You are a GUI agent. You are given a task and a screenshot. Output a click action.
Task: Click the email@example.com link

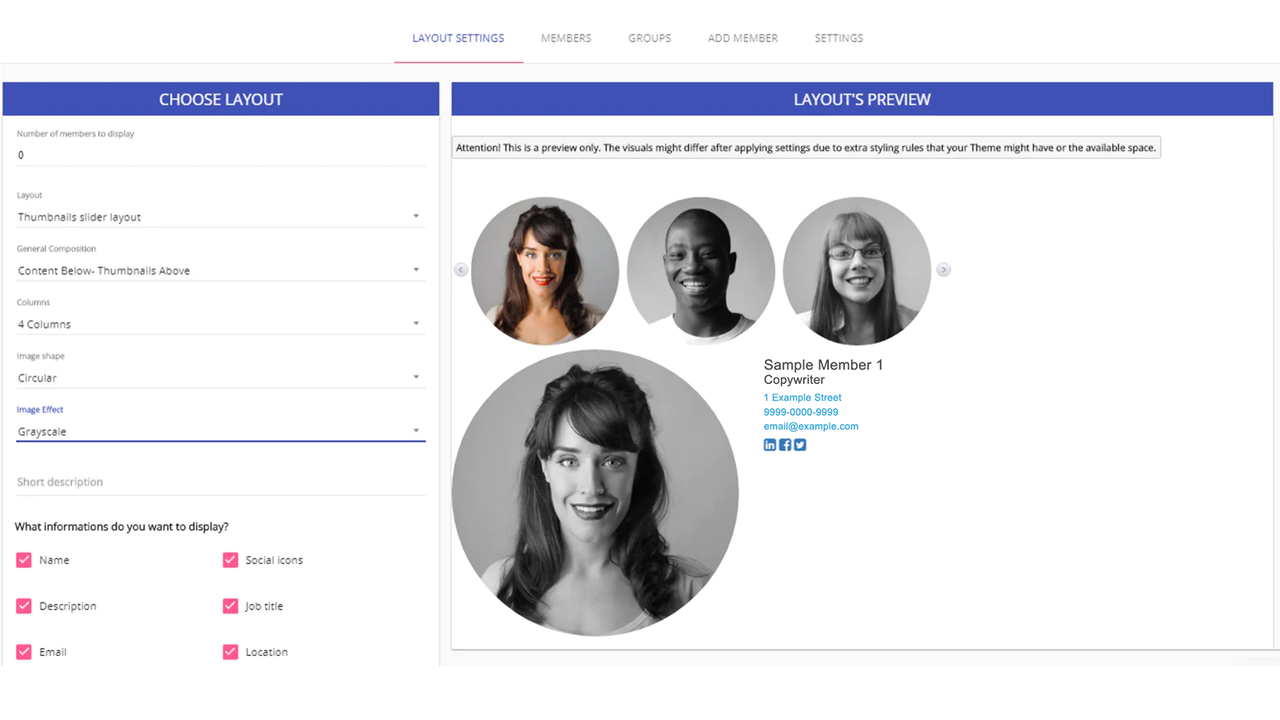[x=811, y=426]
